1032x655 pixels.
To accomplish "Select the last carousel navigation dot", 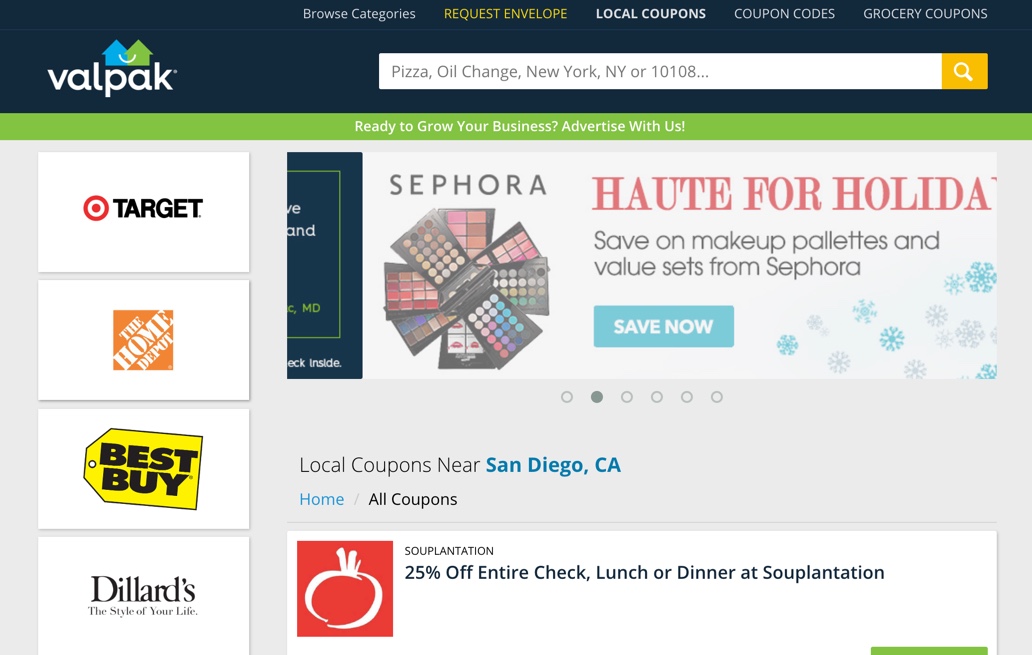I will (x=717, y=397).
